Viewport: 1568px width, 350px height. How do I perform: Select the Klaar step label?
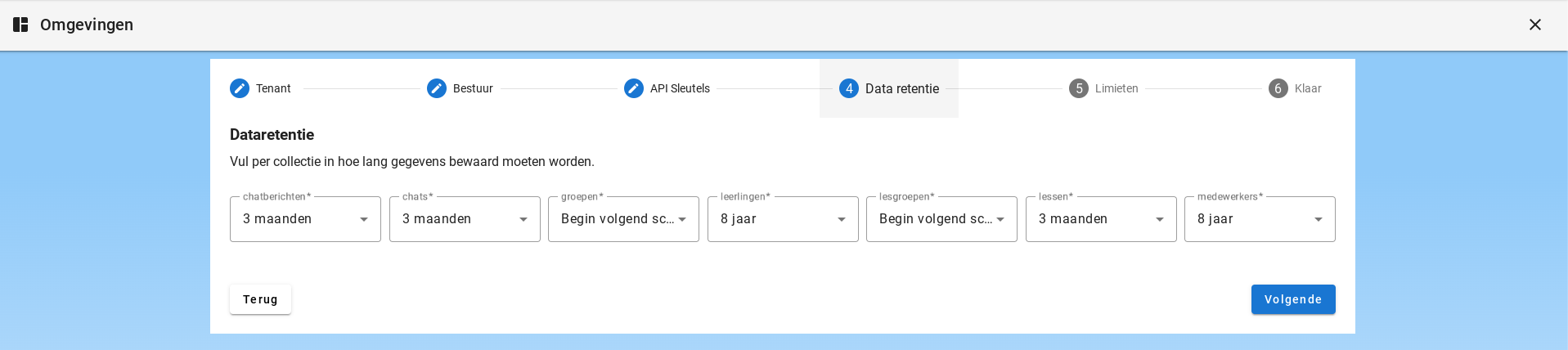pyautogui.click(x=1308, y=88)
